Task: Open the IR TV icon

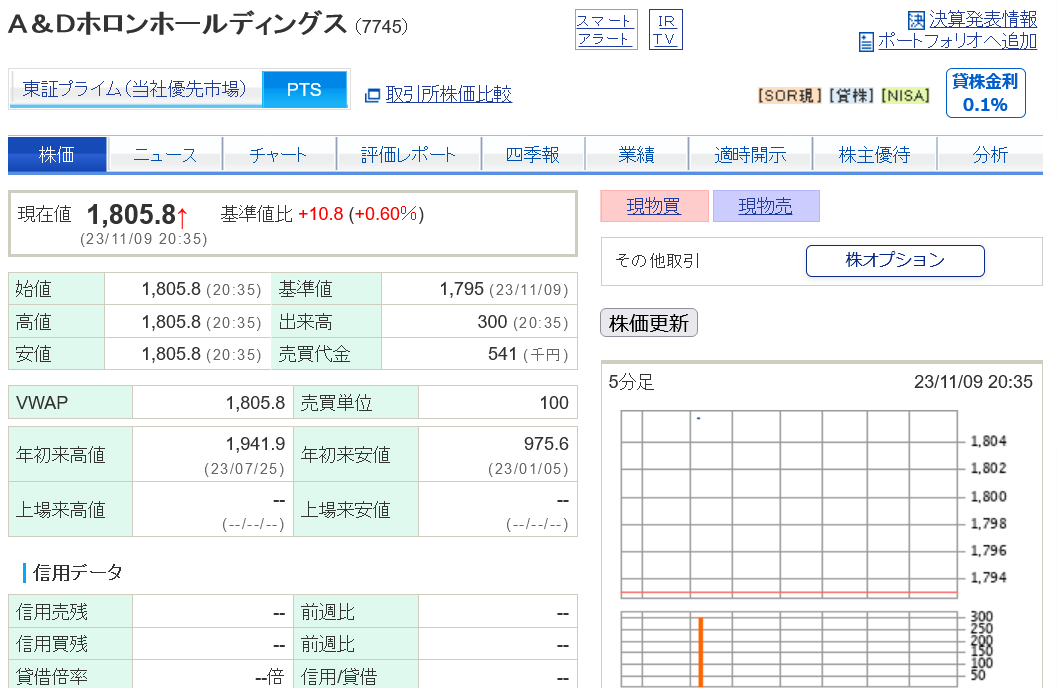Action: click(x=665, y=30)
